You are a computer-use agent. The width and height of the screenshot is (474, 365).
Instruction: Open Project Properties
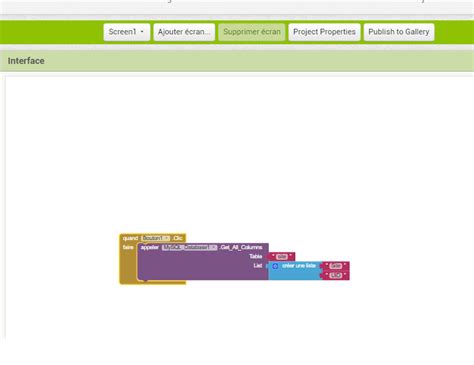click(x=324, y=32)
